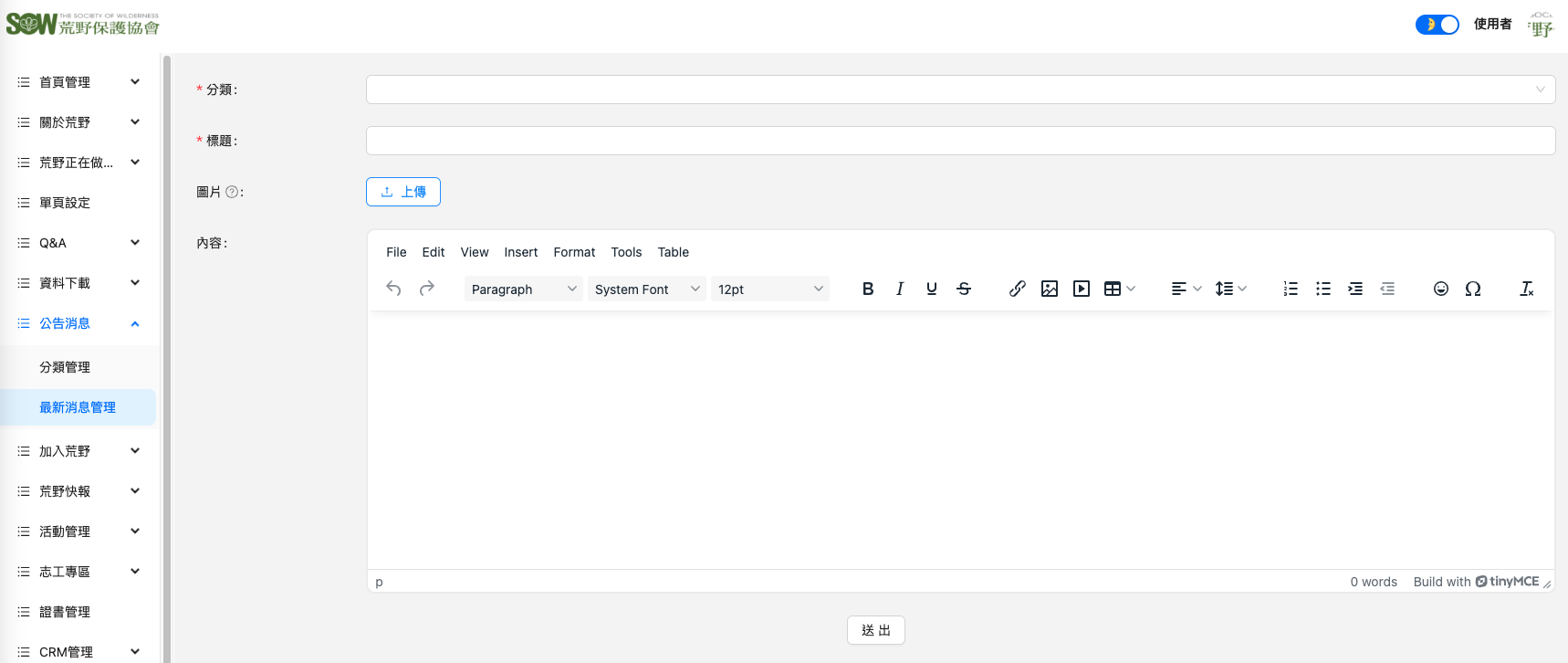This screenshot has width=1568, height=663.
Task: Apply italic formatting in editor
Action: pos(900,289)
